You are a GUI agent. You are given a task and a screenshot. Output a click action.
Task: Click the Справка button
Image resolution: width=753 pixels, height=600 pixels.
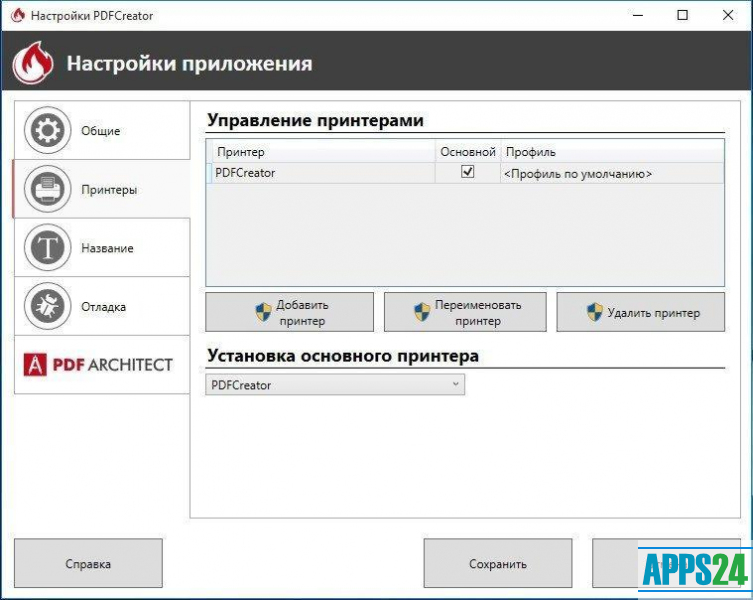point(88,563)
